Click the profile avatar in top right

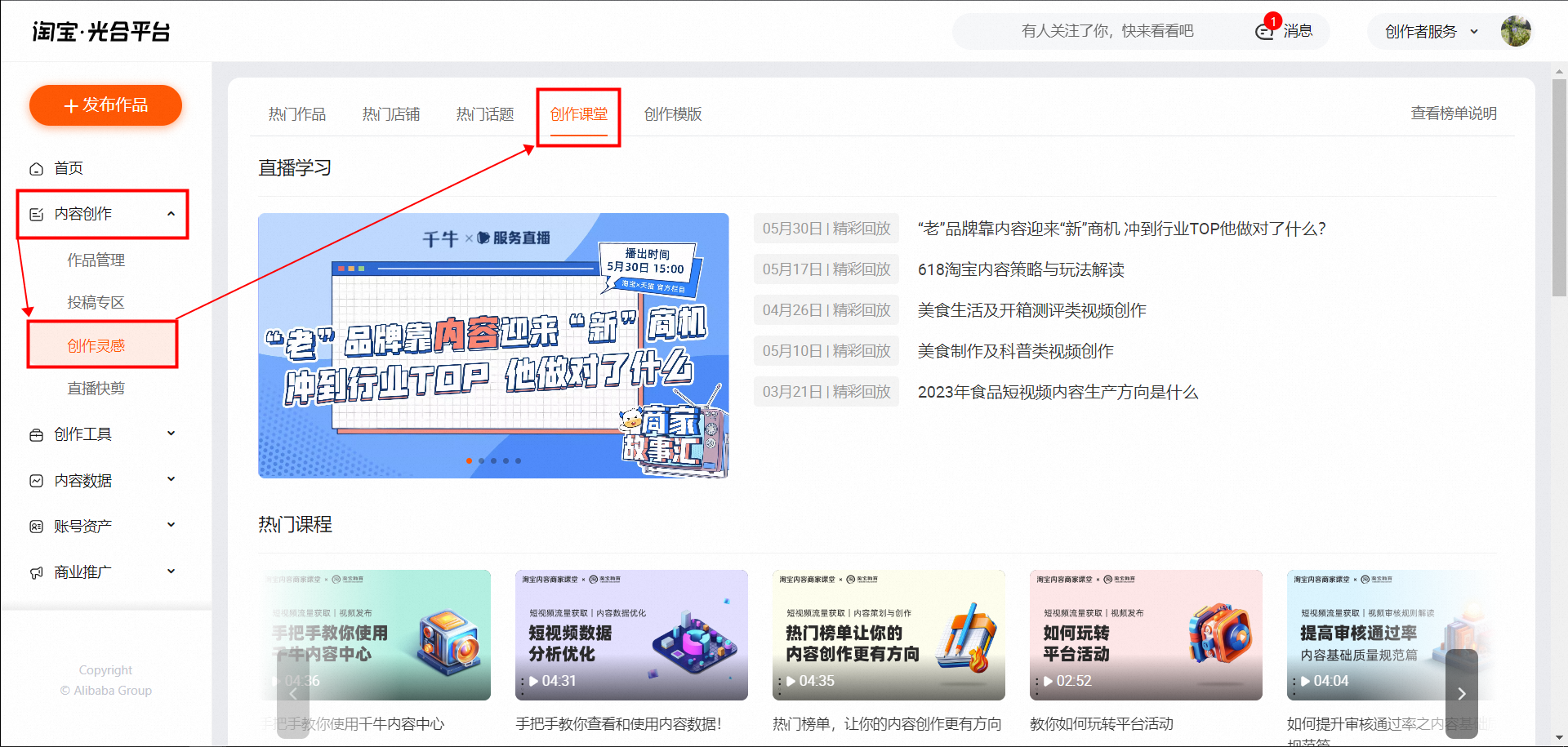1516,31
